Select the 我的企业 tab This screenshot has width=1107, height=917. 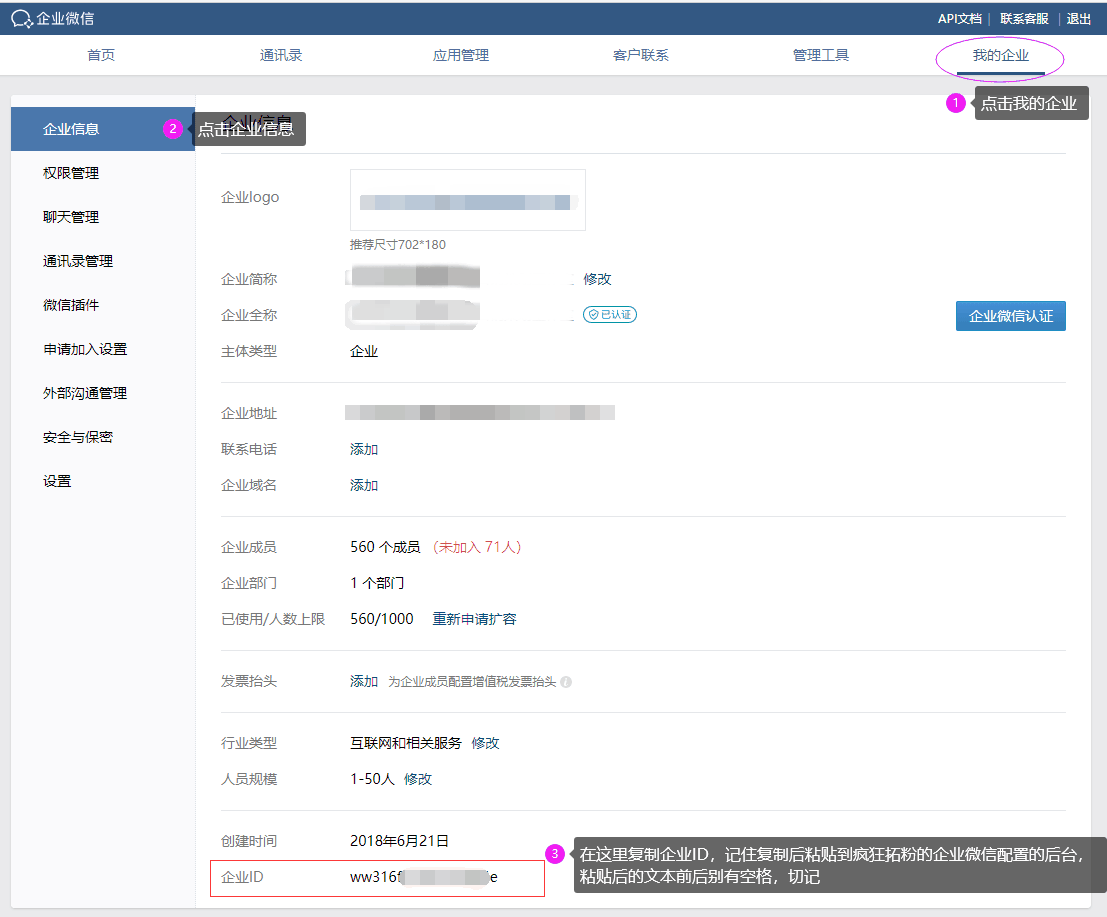(1000, 55)
